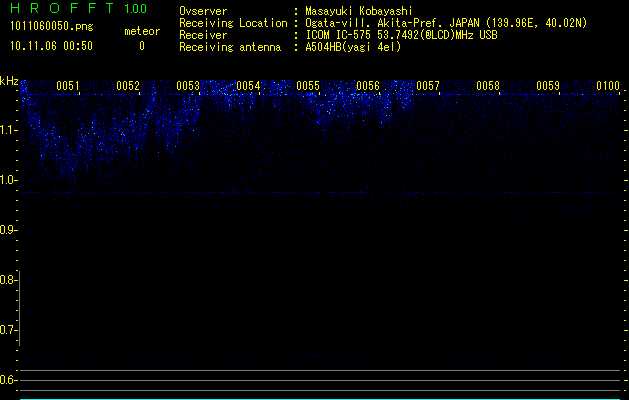
Task: Click the timestamp 10.11.06 00:50
Action: tap(51, 46)
